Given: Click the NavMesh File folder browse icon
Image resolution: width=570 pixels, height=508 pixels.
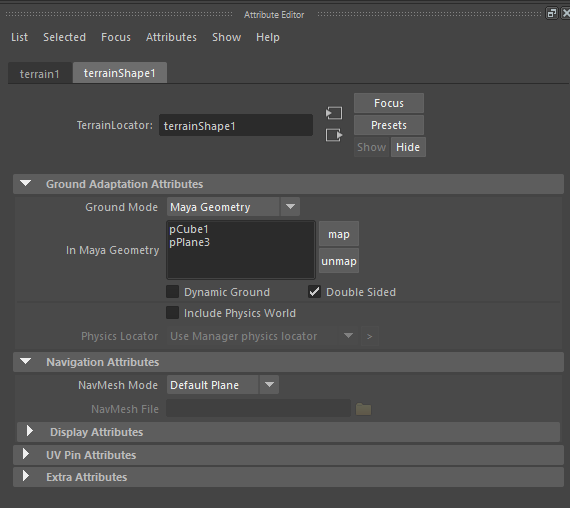Looking at the screenshot, I should pyautogui.click(x=363, y=409).
